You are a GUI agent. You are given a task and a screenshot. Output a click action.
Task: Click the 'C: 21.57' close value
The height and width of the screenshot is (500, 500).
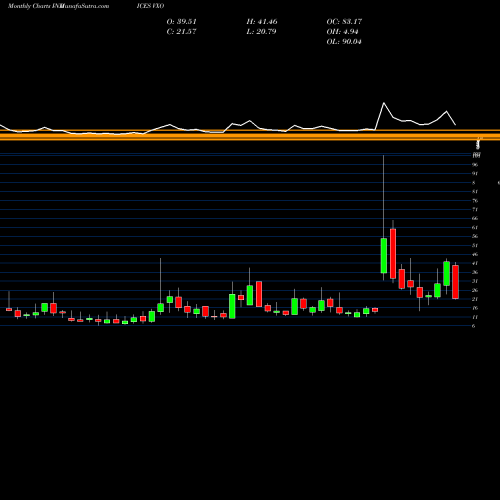pos(181,32)
